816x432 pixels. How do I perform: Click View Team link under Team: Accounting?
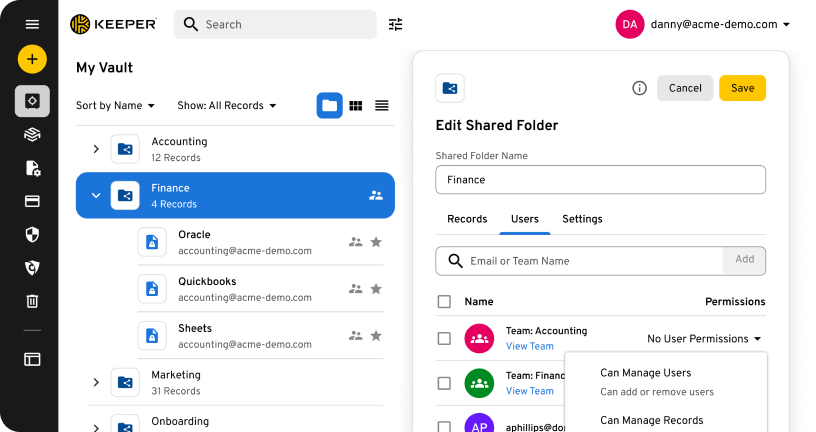pos(529,347)
